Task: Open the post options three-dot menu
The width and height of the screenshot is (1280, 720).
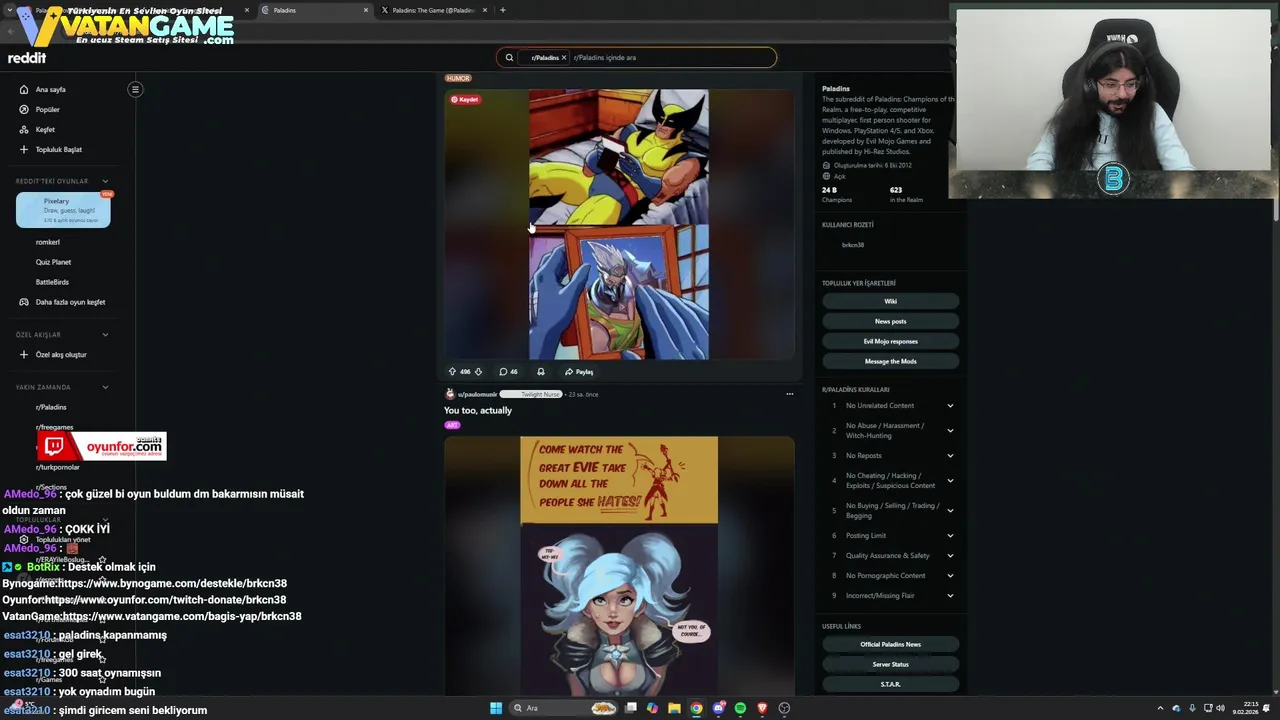Action: pyautogui.click(x=789, y=394)
